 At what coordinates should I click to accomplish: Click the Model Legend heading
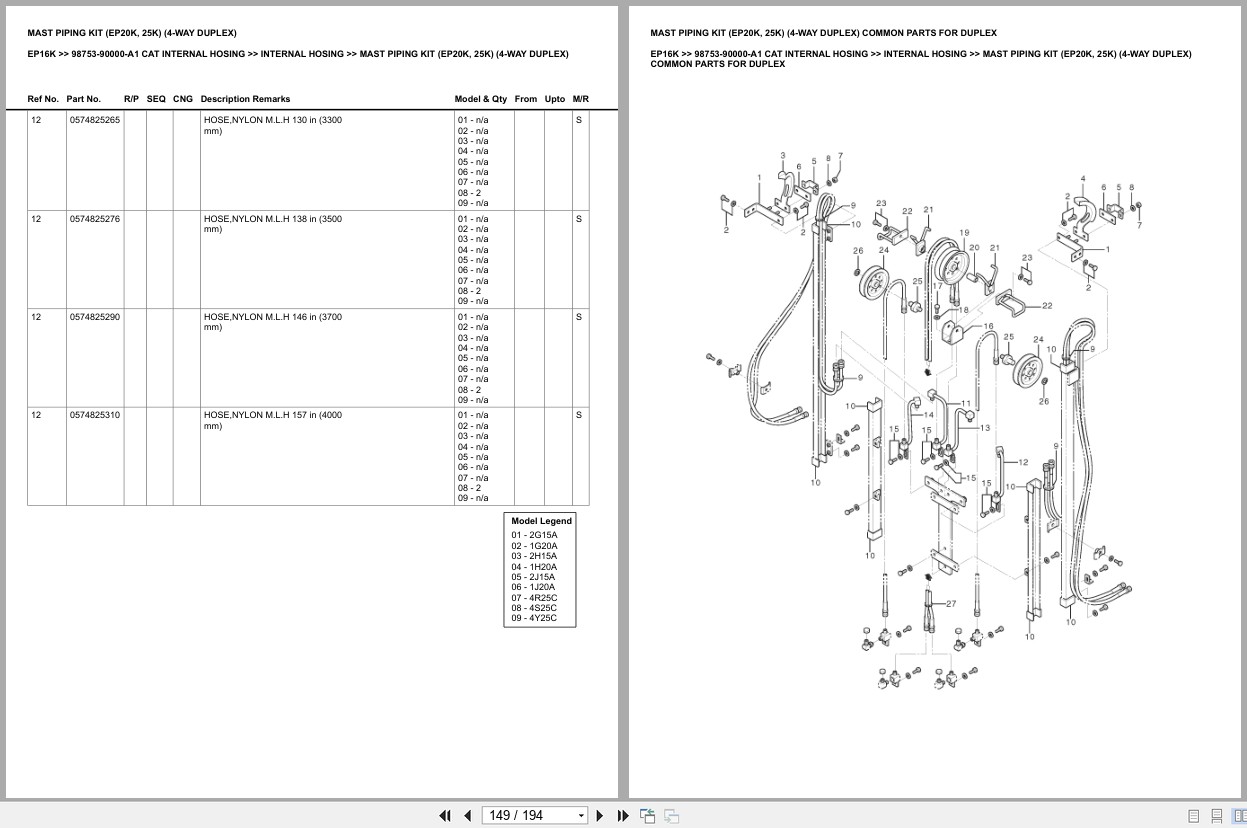click(541, 521)
